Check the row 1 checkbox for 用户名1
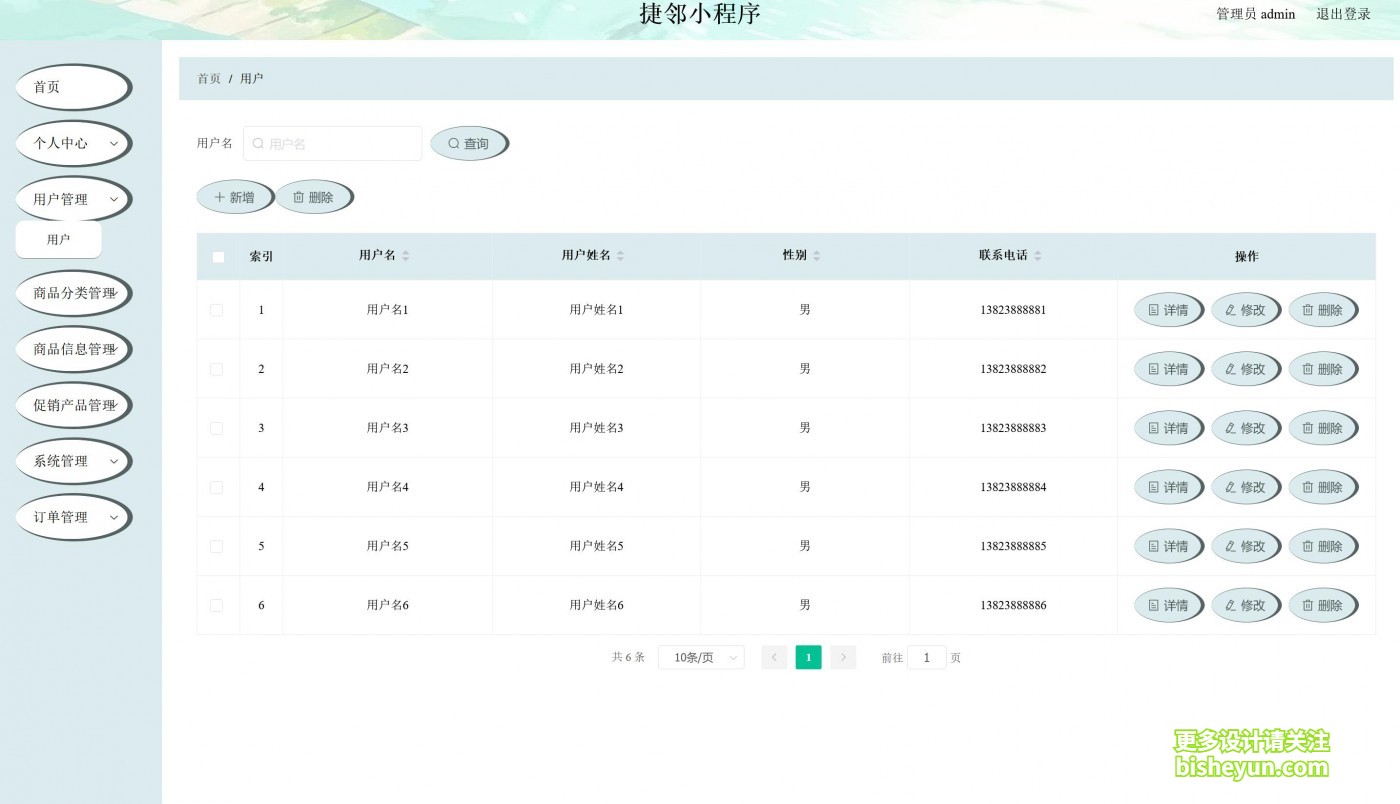Screen dimensions: 1400x804 click(216, 310)
